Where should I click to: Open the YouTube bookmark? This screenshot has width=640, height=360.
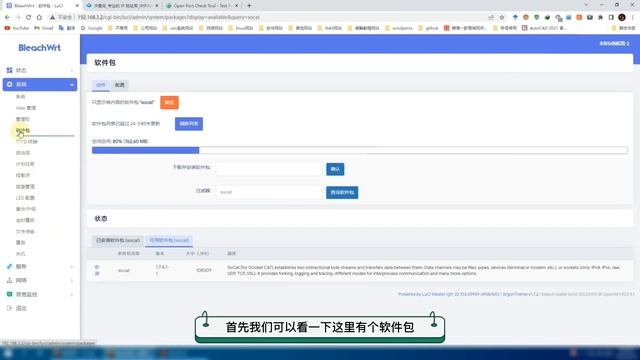click(17, 28)
